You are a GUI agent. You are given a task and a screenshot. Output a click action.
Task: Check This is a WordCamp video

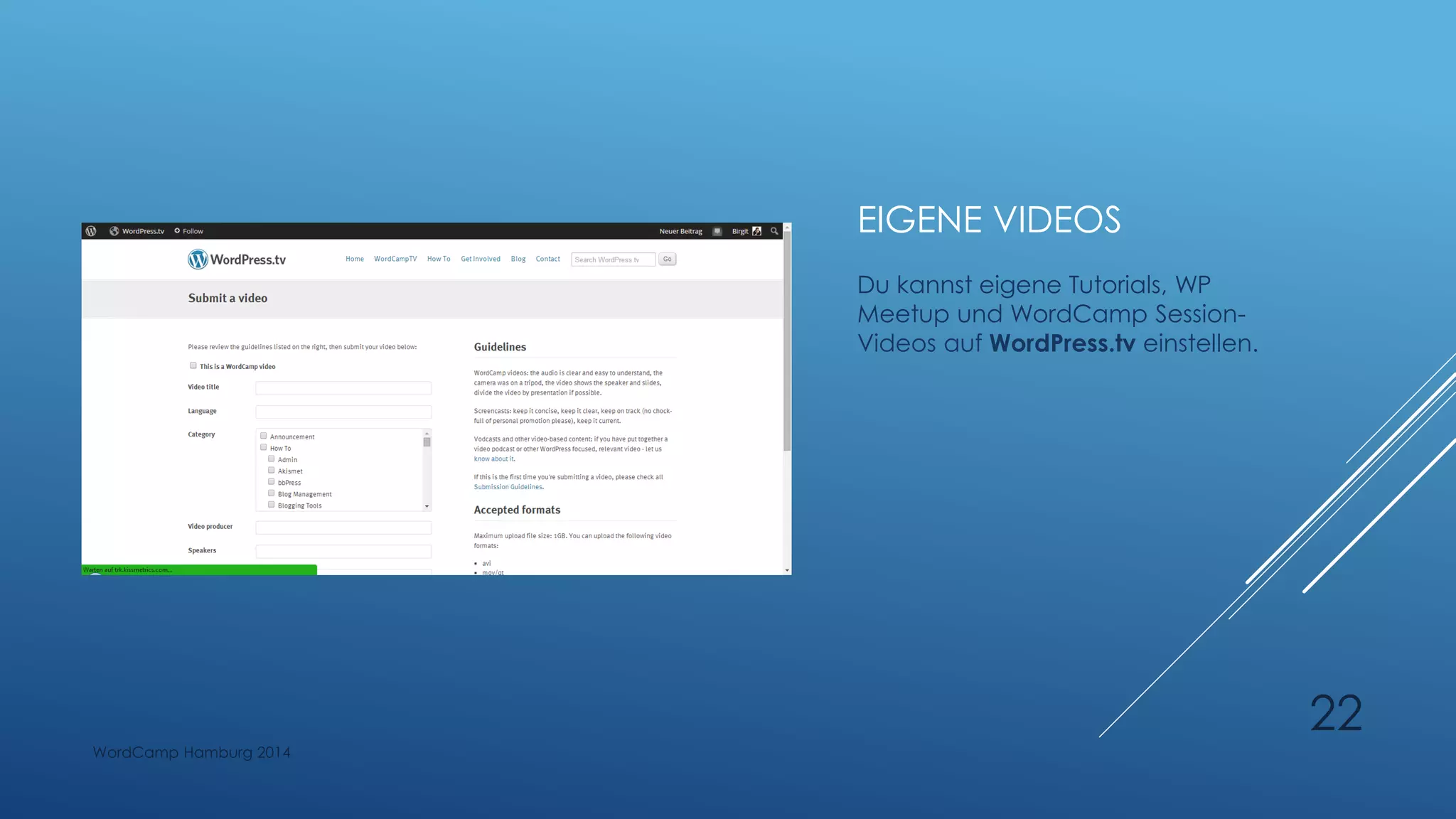[x=193, y=365]
